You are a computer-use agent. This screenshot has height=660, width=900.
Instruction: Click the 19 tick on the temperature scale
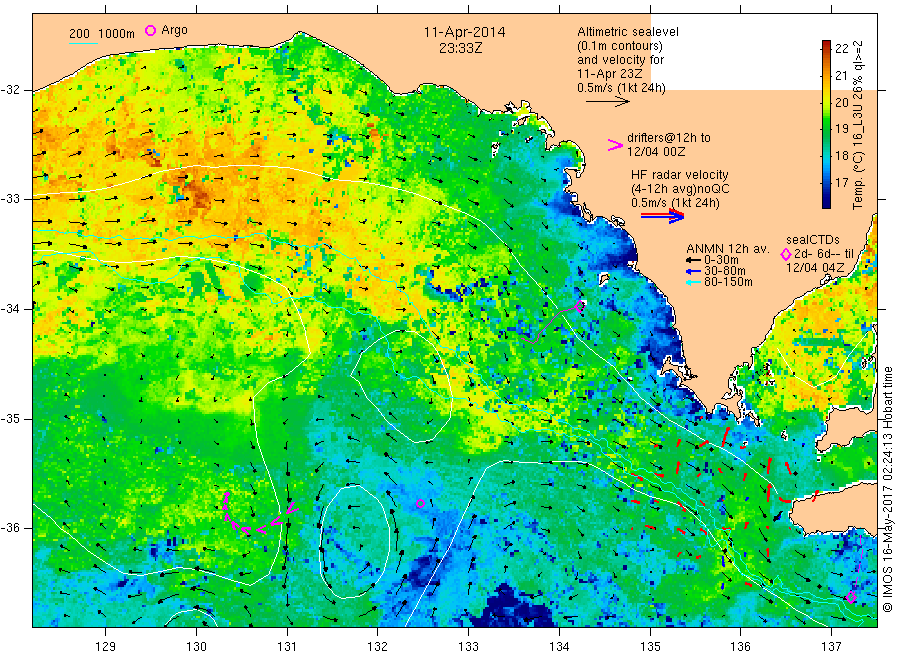[x=841, y=129]
